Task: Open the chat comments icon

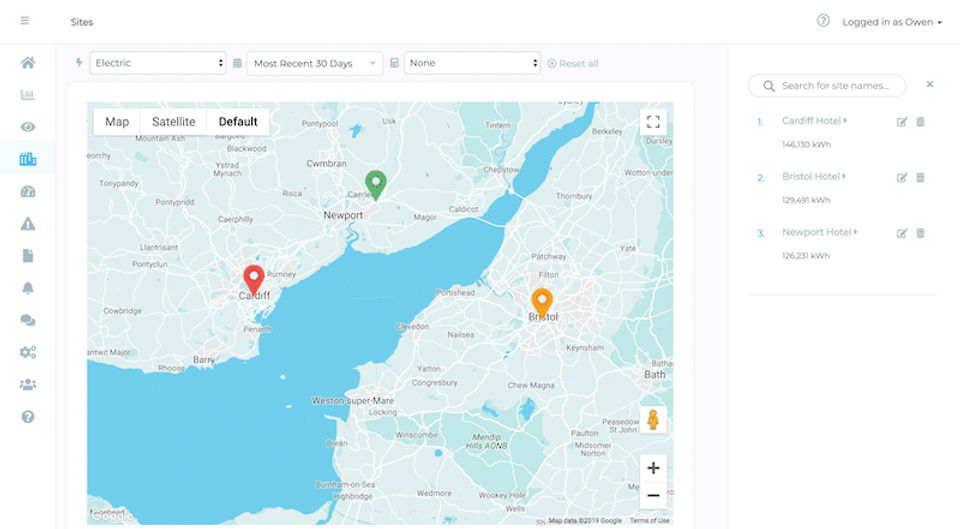Action: tap(28, 320)
